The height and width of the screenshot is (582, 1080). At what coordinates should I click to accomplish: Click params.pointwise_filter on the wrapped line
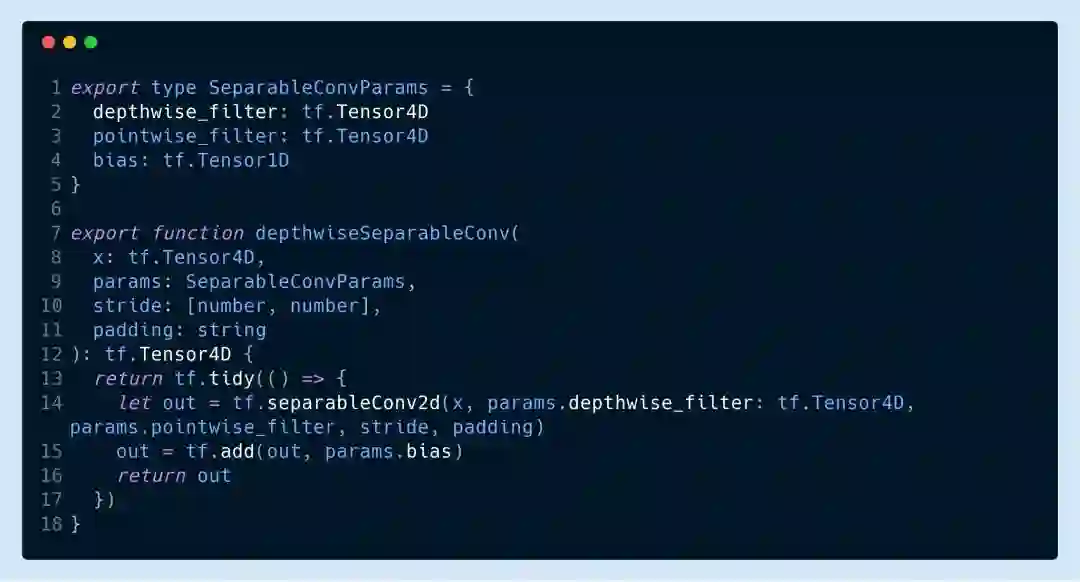(x=202, y=427)
